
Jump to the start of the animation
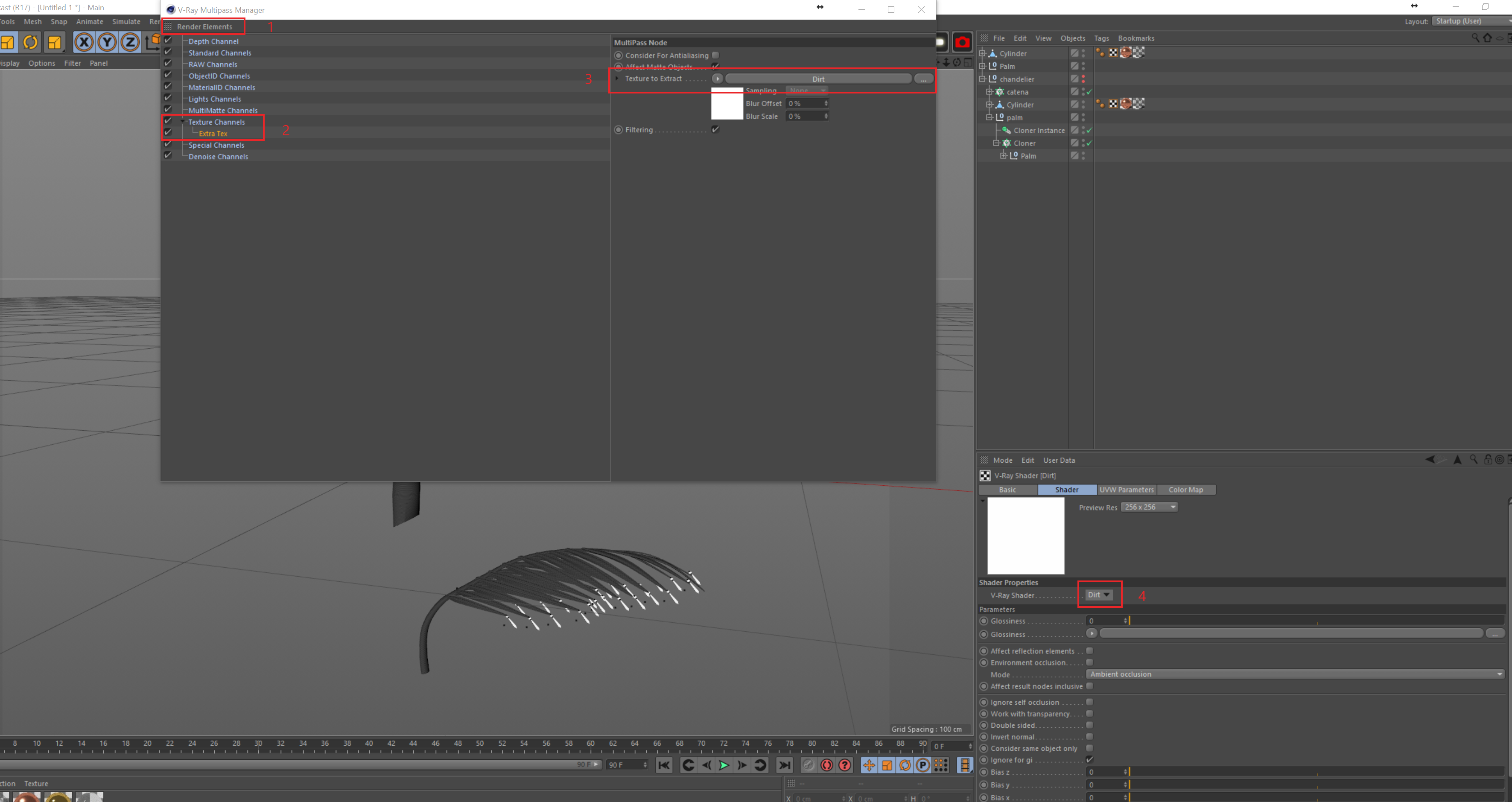[x=664, y=765]
